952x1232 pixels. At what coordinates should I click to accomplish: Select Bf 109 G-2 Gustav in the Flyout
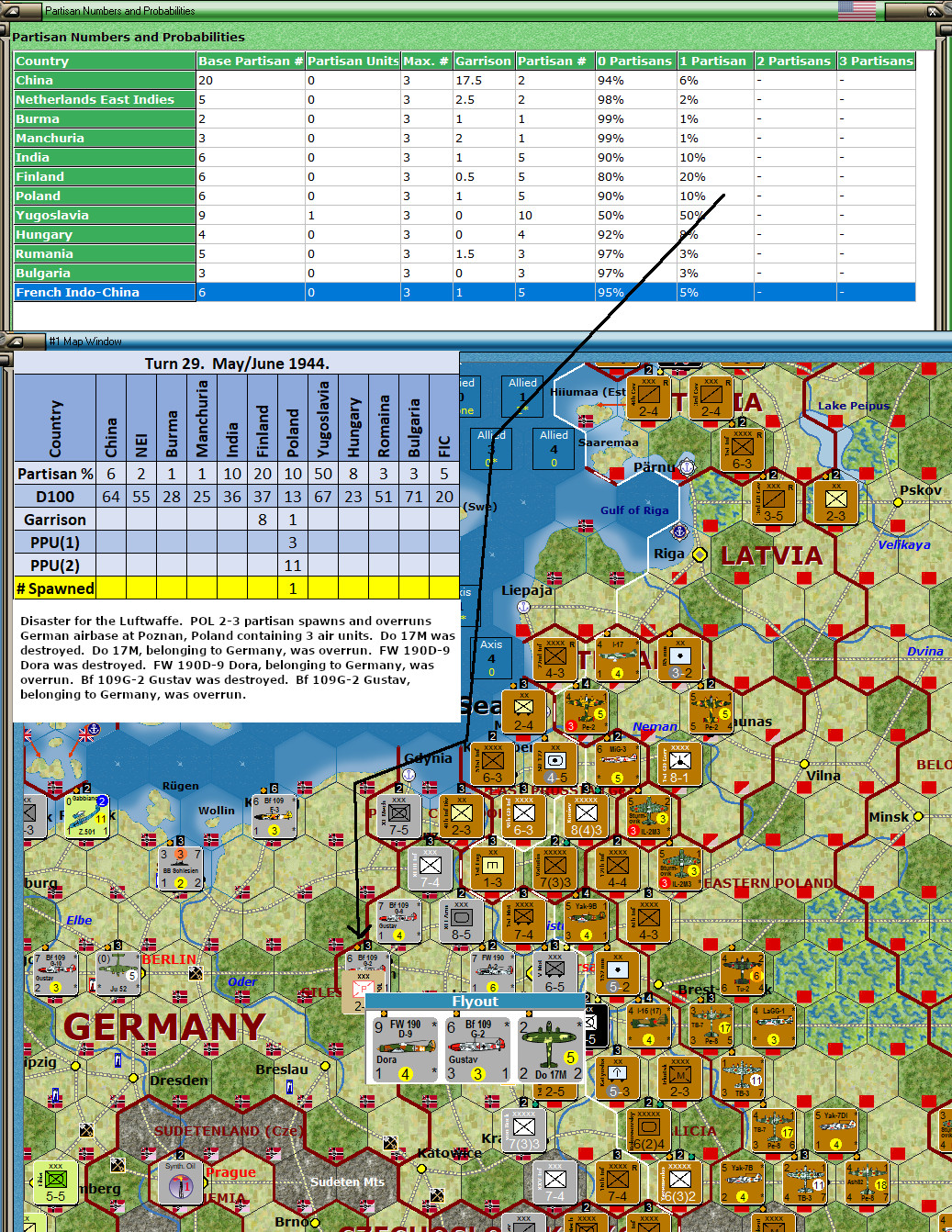477,1047
